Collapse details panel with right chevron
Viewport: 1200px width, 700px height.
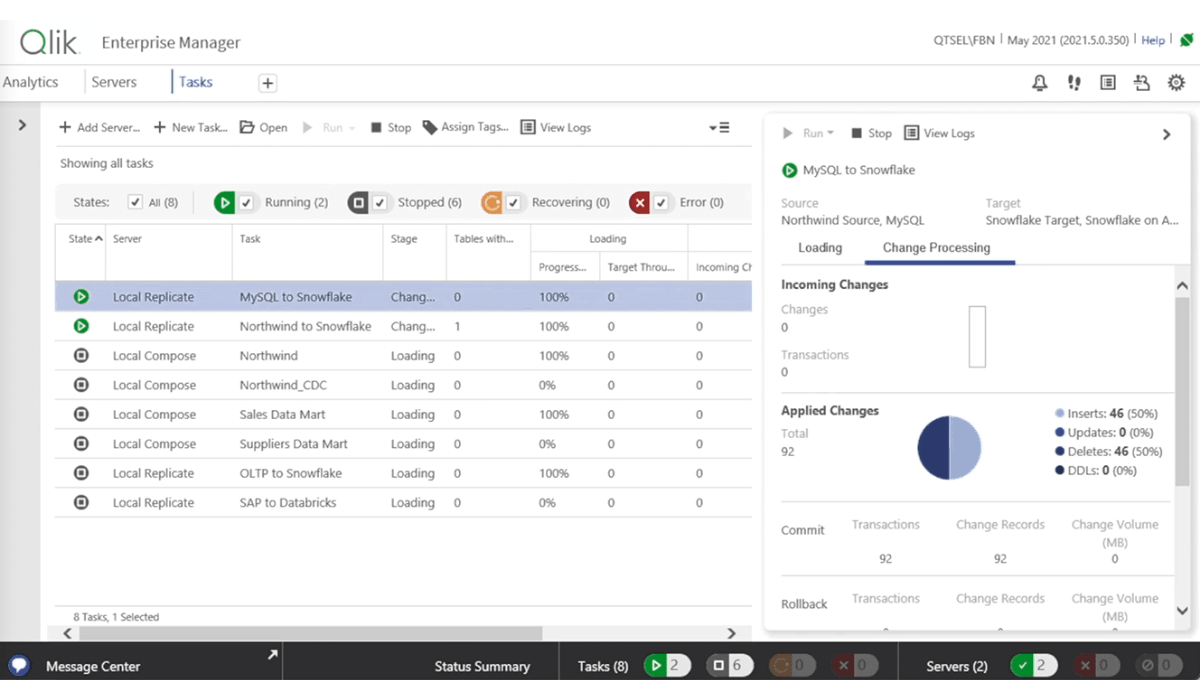pos(1166,134)
